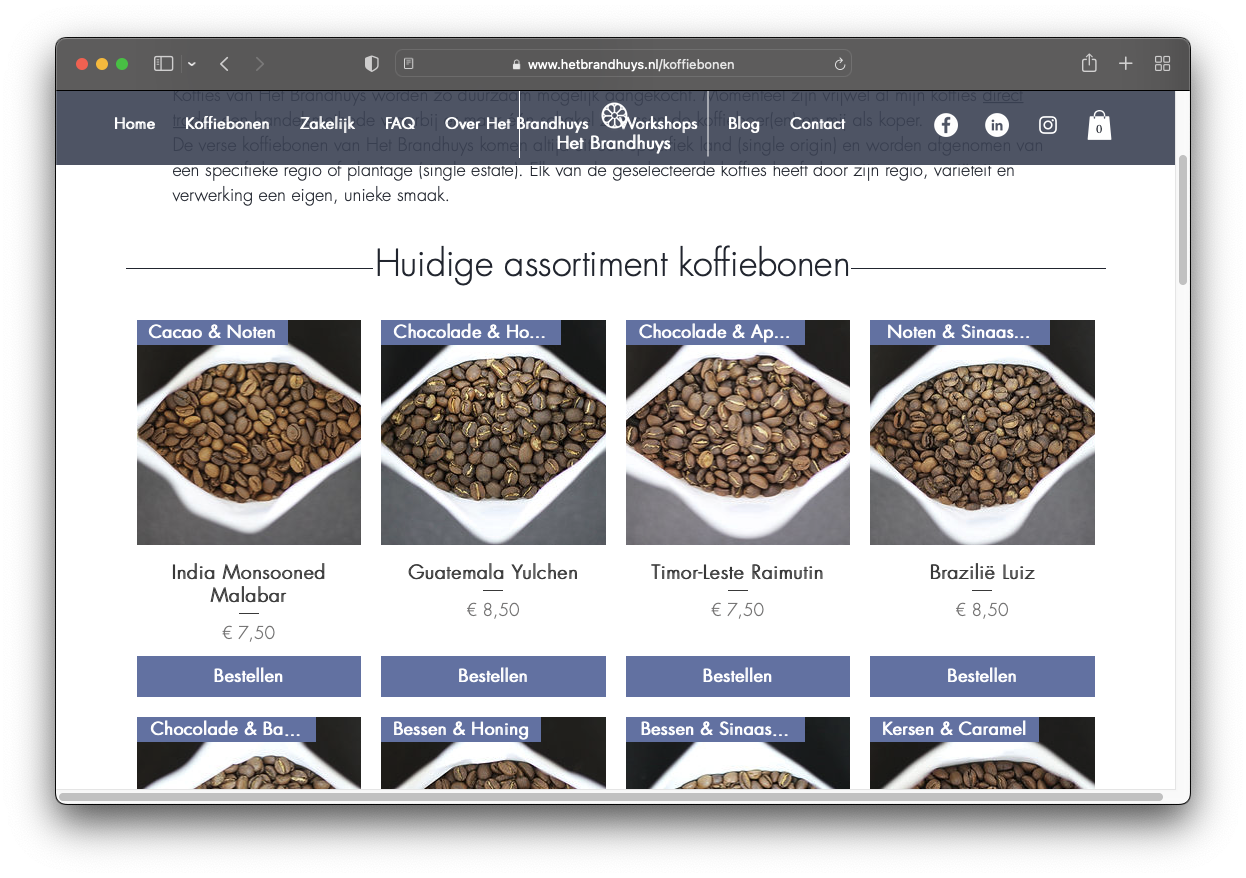Show the tab overview
This screenshot has height=878, width=1246.
(x=1162, y=64)
